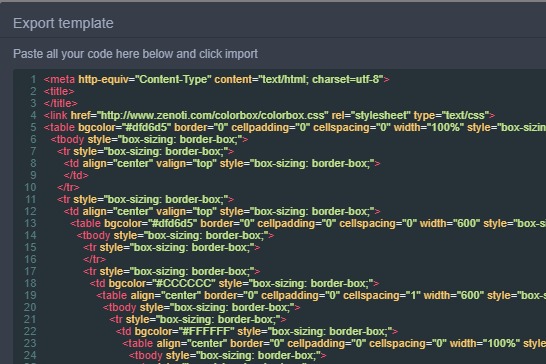Click line number 13 in the gutter
546x364 pixels.
coord(30,223)
